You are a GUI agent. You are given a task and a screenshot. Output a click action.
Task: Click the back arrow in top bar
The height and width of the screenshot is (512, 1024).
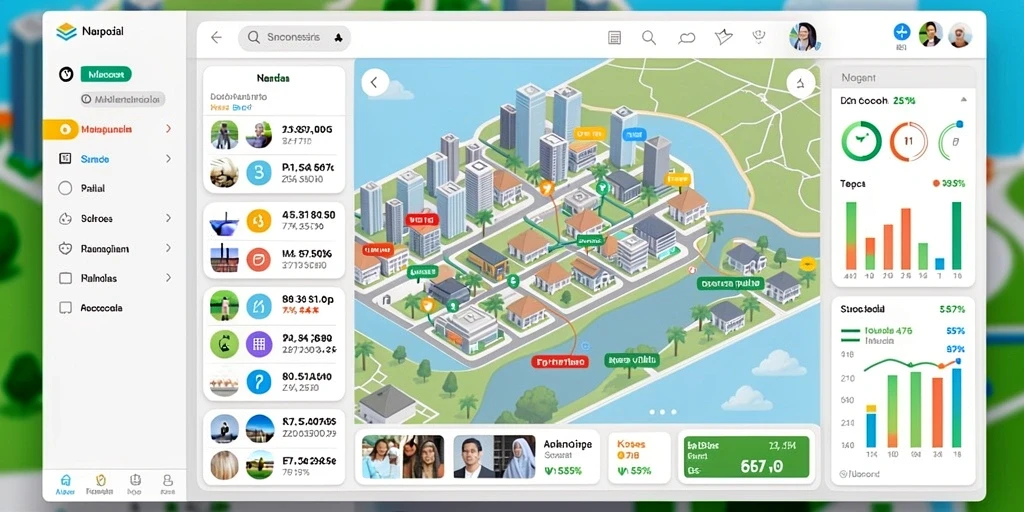[x=216, y=38]
